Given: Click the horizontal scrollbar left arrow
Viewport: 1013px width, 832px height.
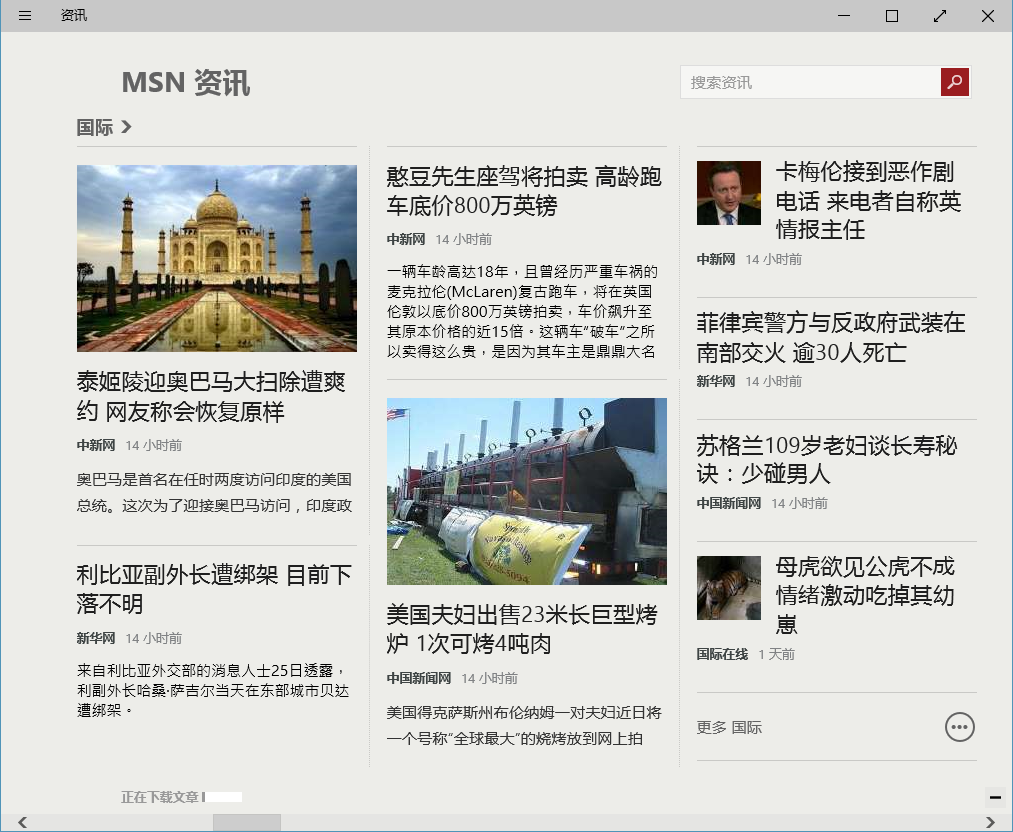Looking at the screenshot, I should coord(23,822).
